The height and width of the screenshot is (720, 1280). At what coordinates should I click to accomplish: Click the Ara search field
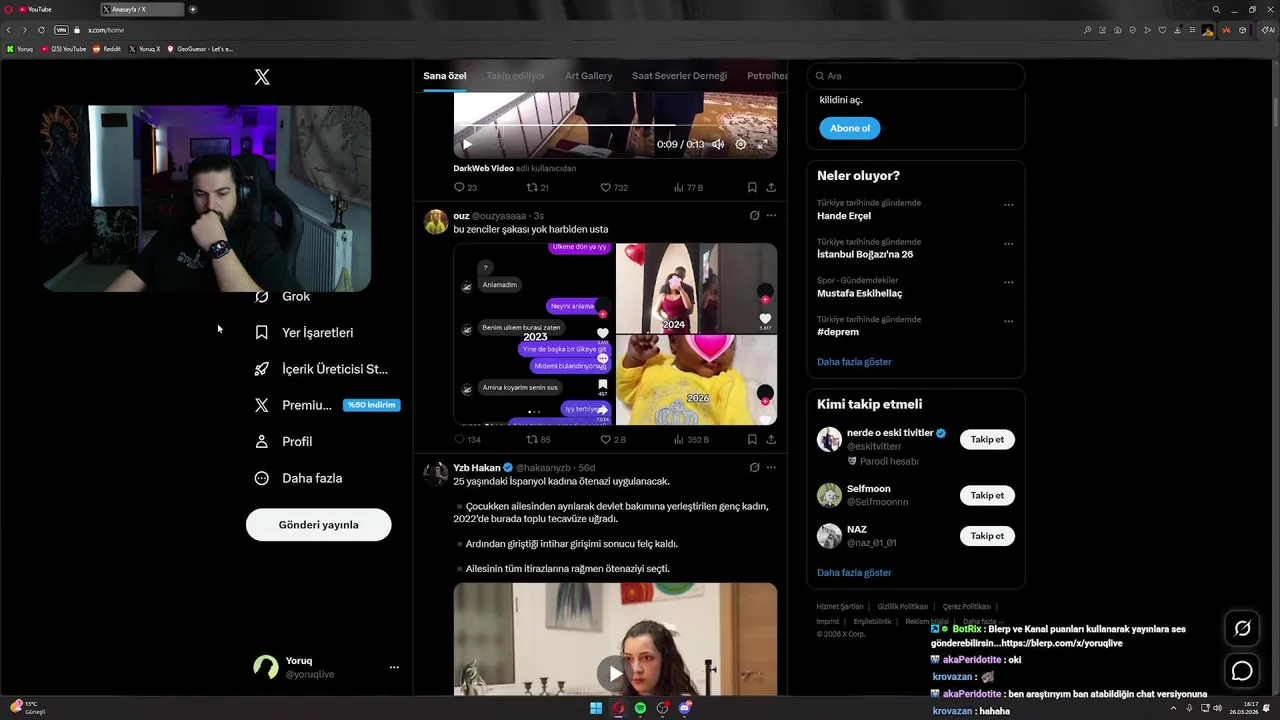[x=915, y=76]
